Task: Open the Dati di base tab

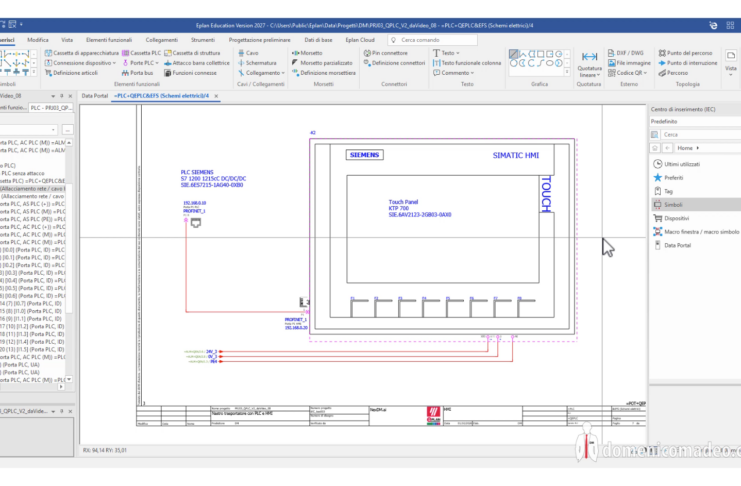Action: 318,40
